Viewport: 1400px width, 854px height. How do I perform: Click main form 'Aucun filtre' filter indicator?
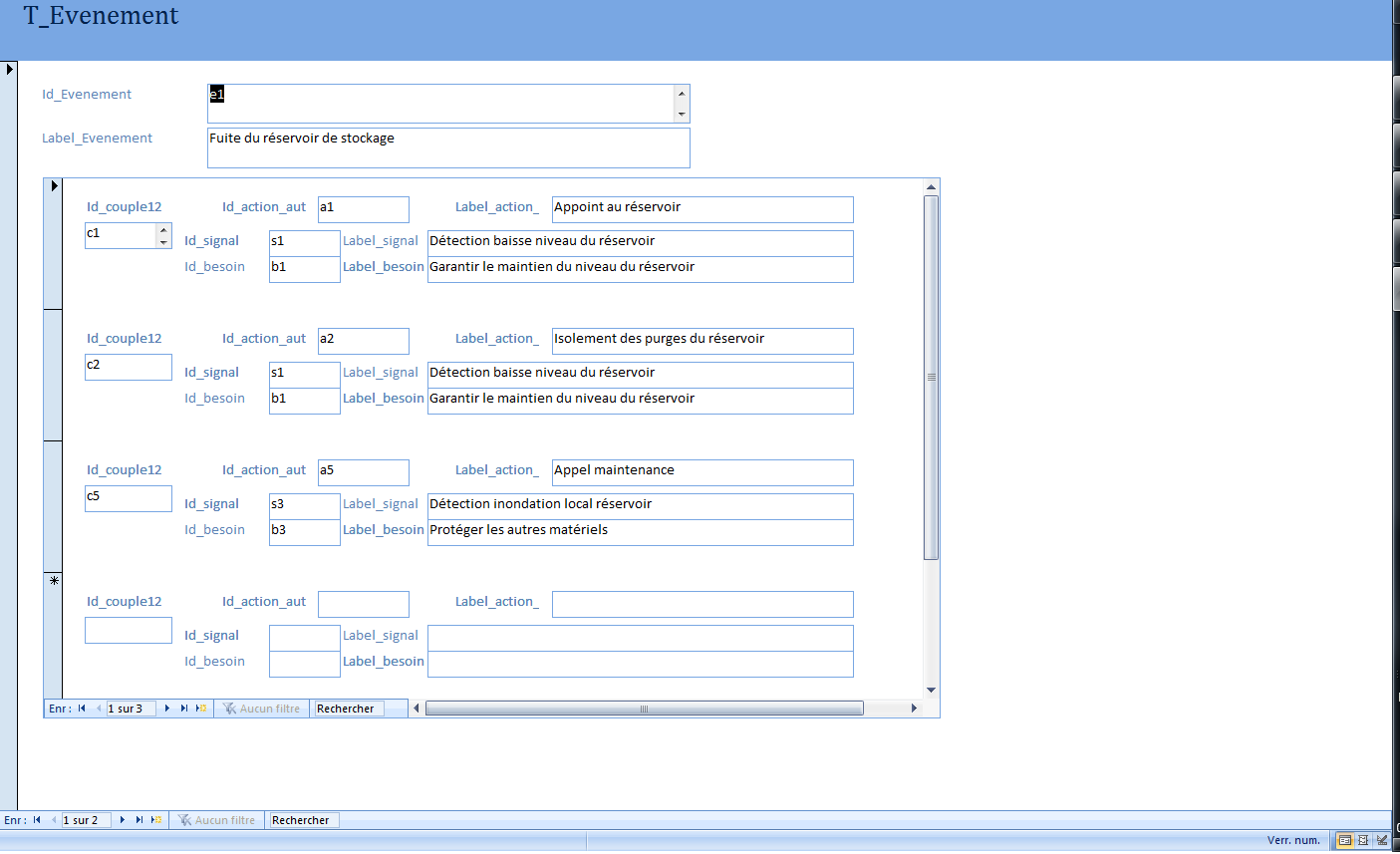tap(216, 820)
